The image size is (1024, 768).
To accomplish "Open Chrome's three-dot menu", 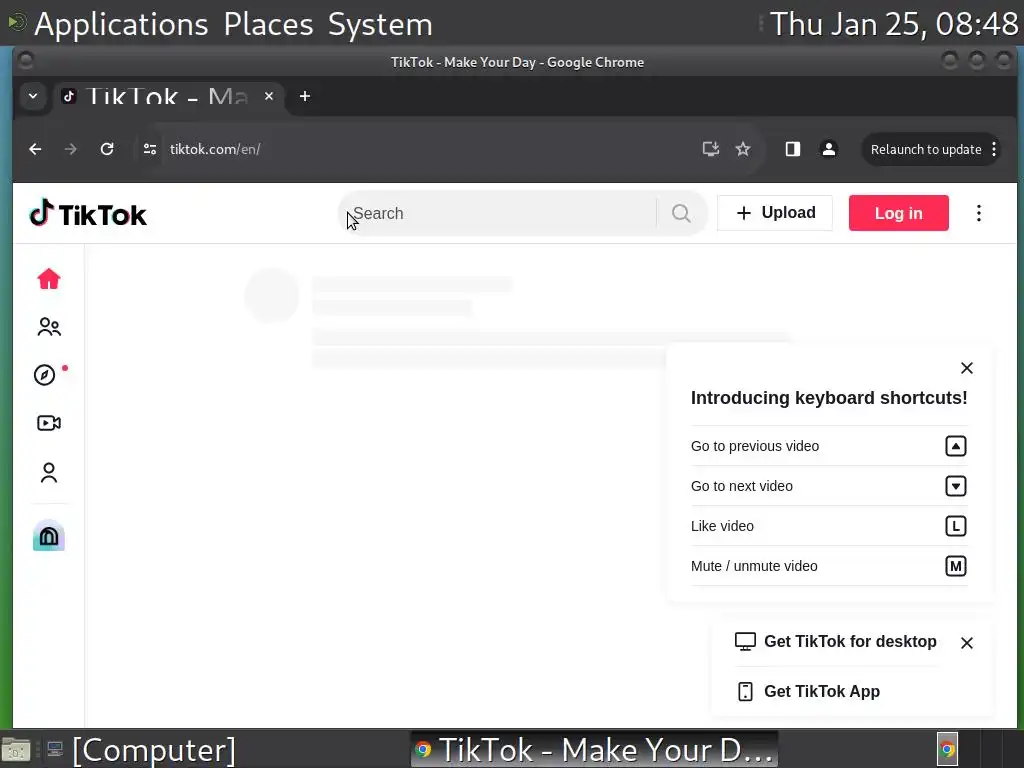I will 994,150.
